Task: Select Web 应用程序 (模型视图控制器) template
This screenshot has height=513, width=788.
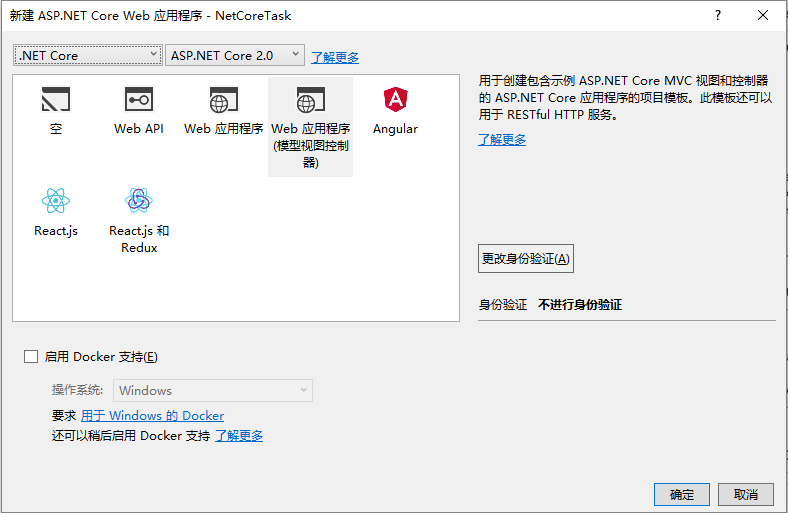Action: (x=311, y=127)
